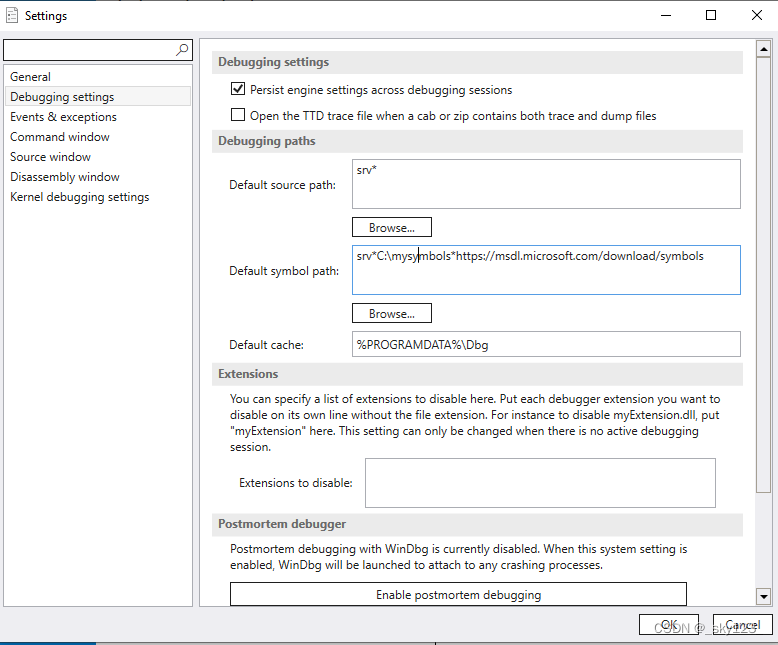Image resolution: width=778 pixels, height=645 pixels.
Task: Click the Extensions to disable box
Action: (540, 483)
